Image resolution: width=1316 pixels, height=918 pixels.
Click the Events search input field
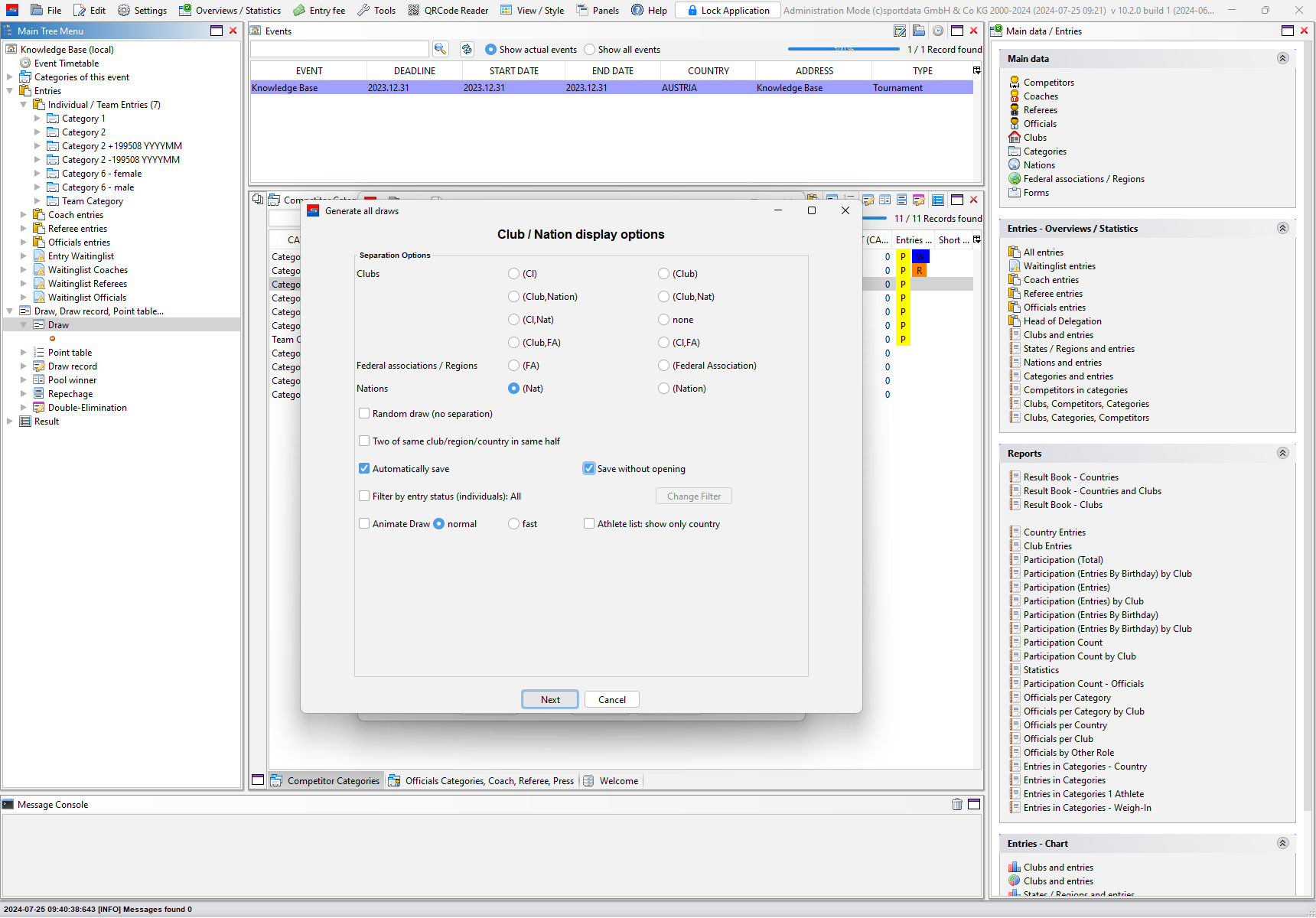pyautogui.click(x=339, y=49)
